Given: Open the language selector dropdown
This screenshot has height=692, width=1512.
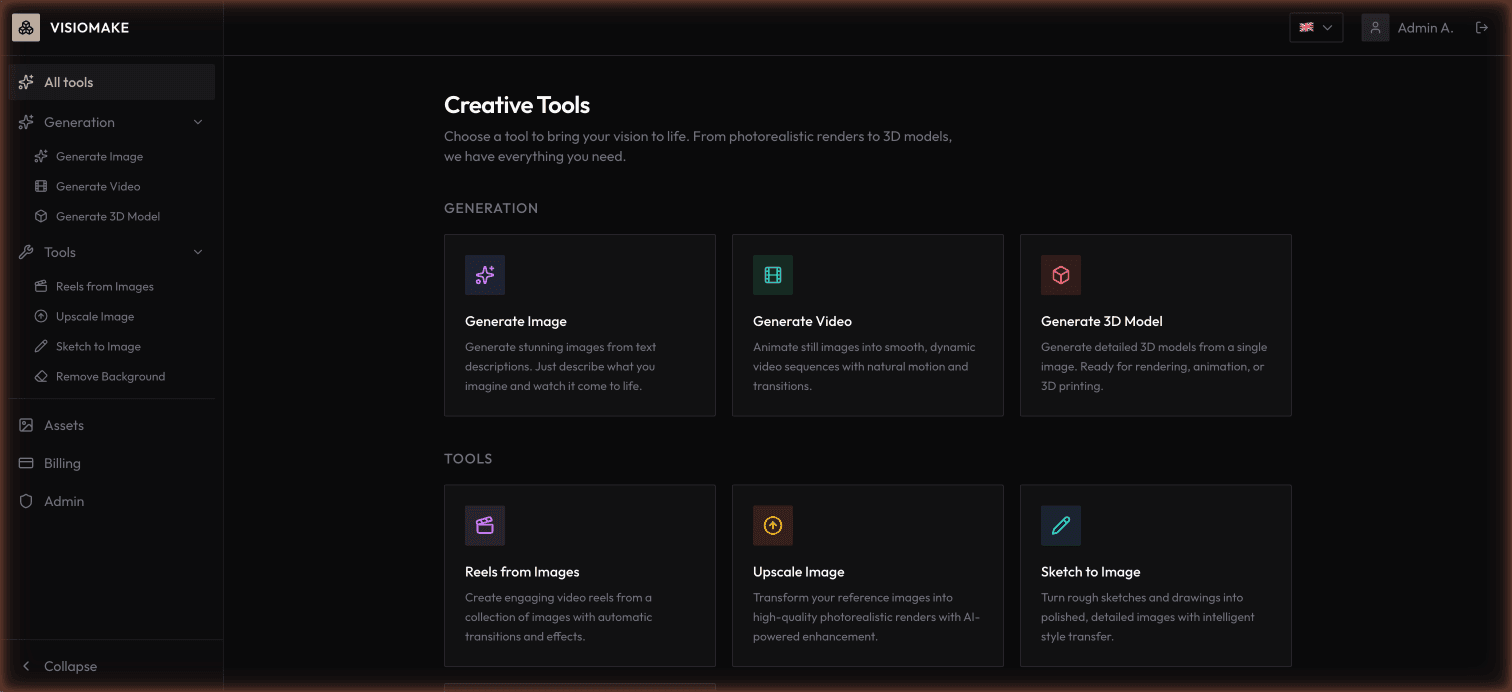Looking at the screenshot, I should click(x=1315, y=27).
